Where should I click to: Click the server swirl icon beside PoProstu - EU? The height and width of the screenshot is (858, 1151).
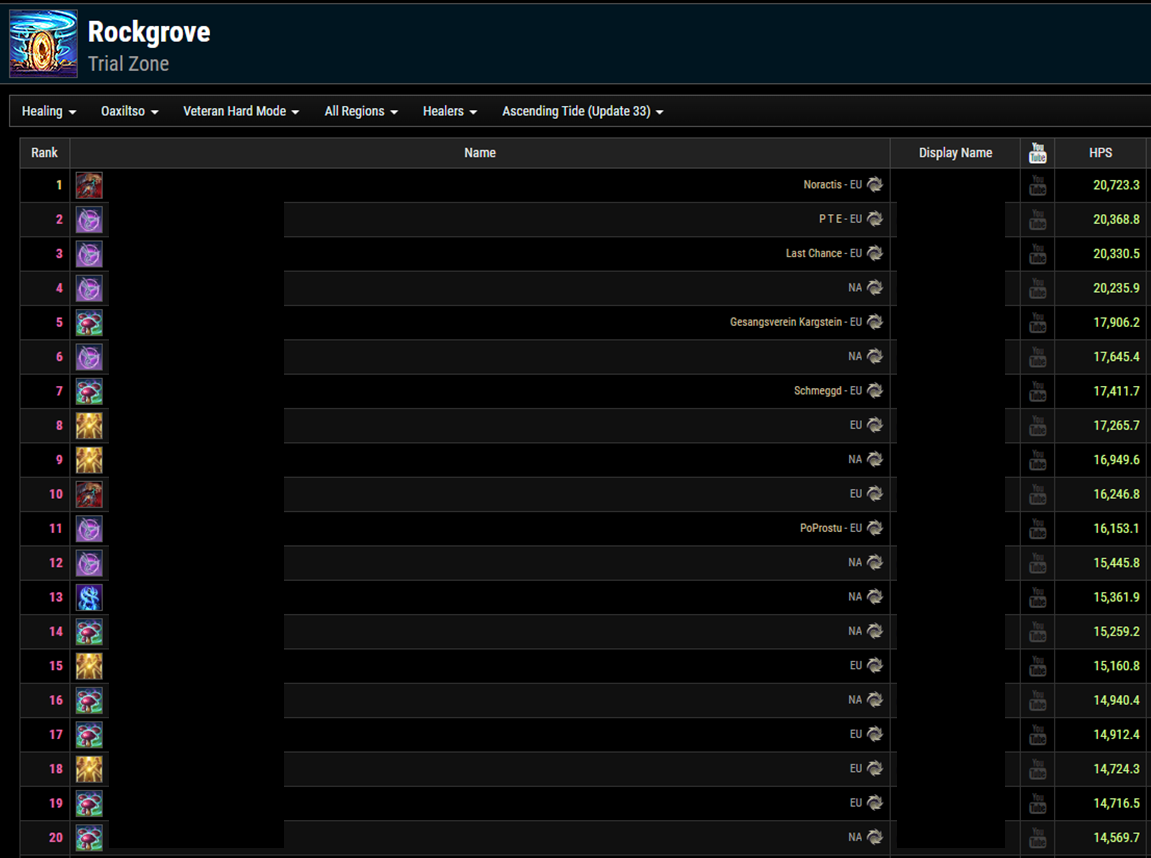click(875, 528)
